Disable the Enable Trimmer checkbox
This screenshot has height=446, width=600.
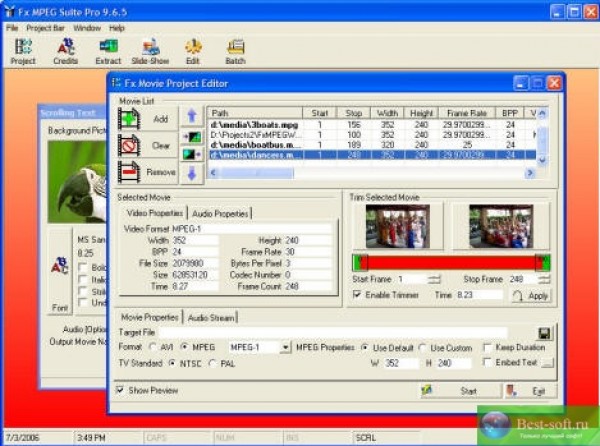359,295
